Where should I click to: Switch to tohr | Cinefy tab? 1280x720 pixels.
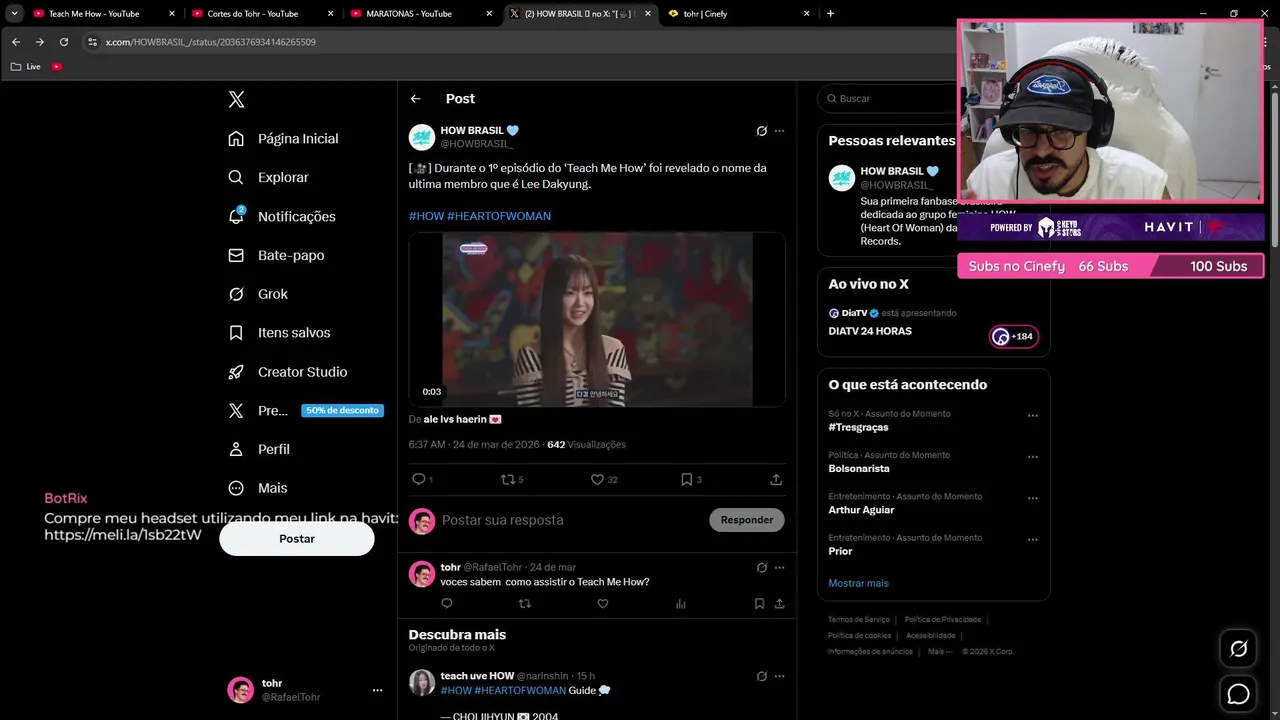coord(738,14)
